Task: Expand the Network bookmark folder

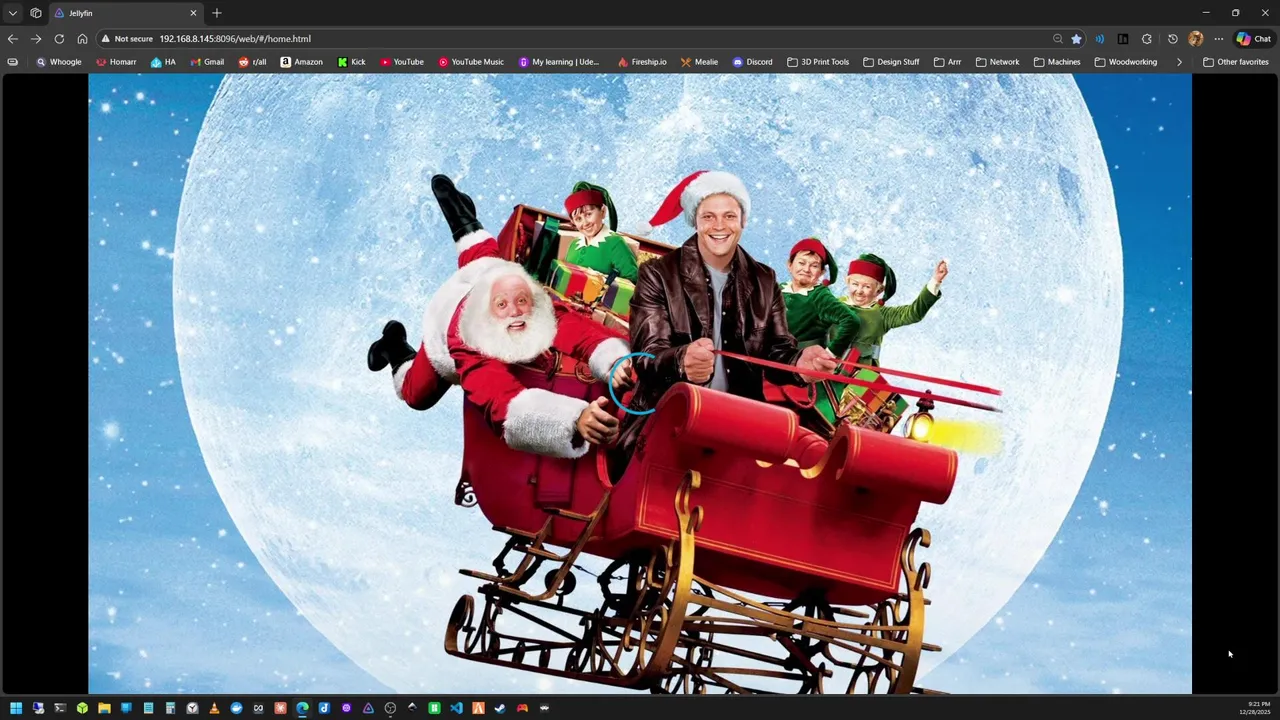Action: tap(996, 62)
